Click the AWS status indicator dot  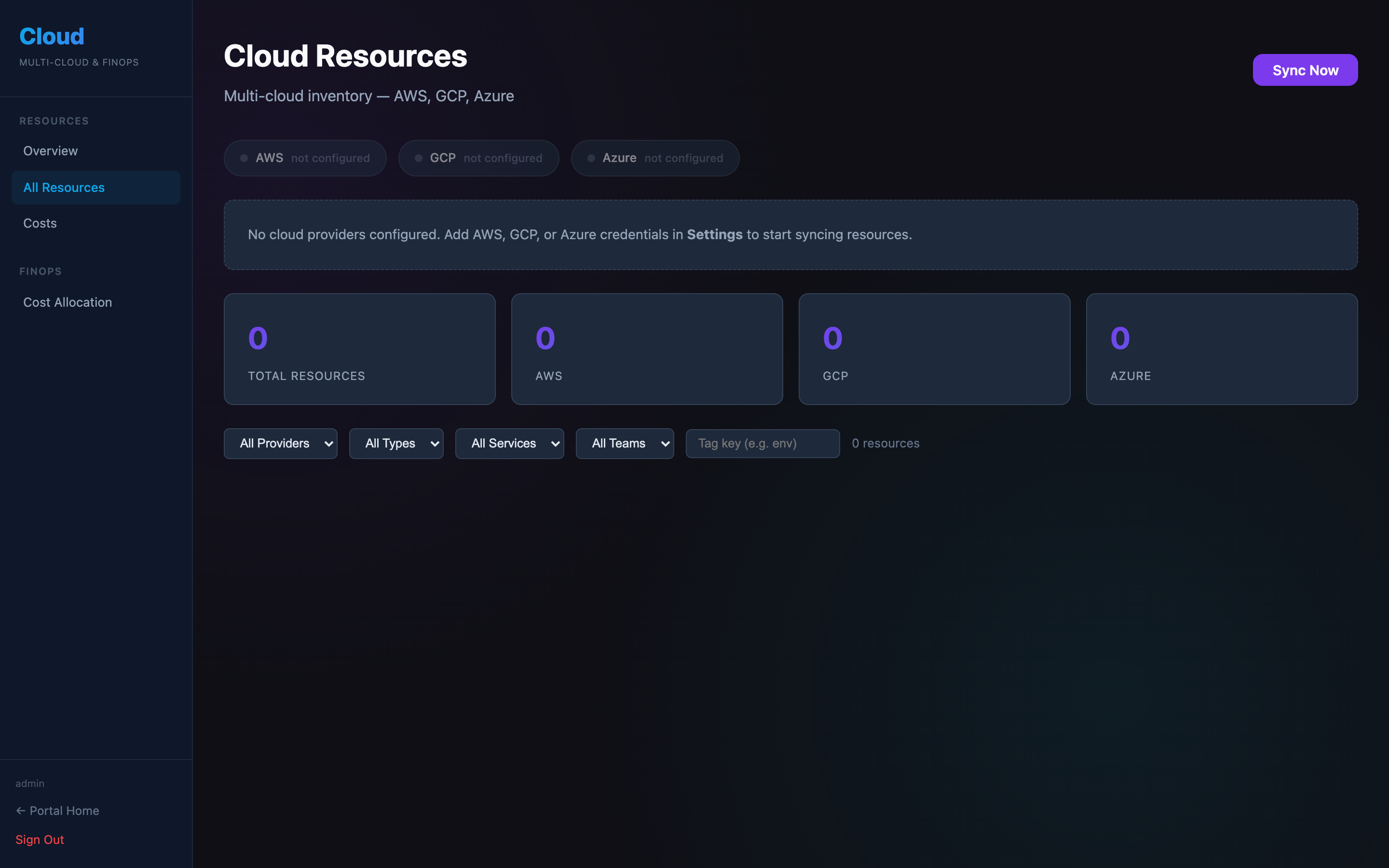tap(244, 158)
